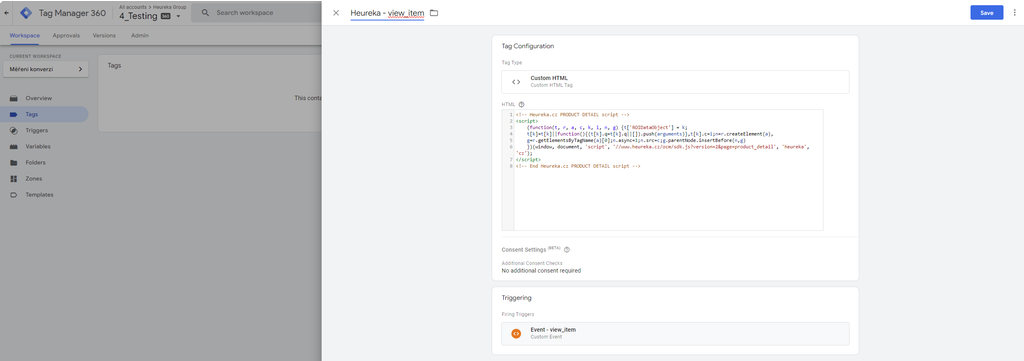Open the Approvals tab

(x=66, y=35)
